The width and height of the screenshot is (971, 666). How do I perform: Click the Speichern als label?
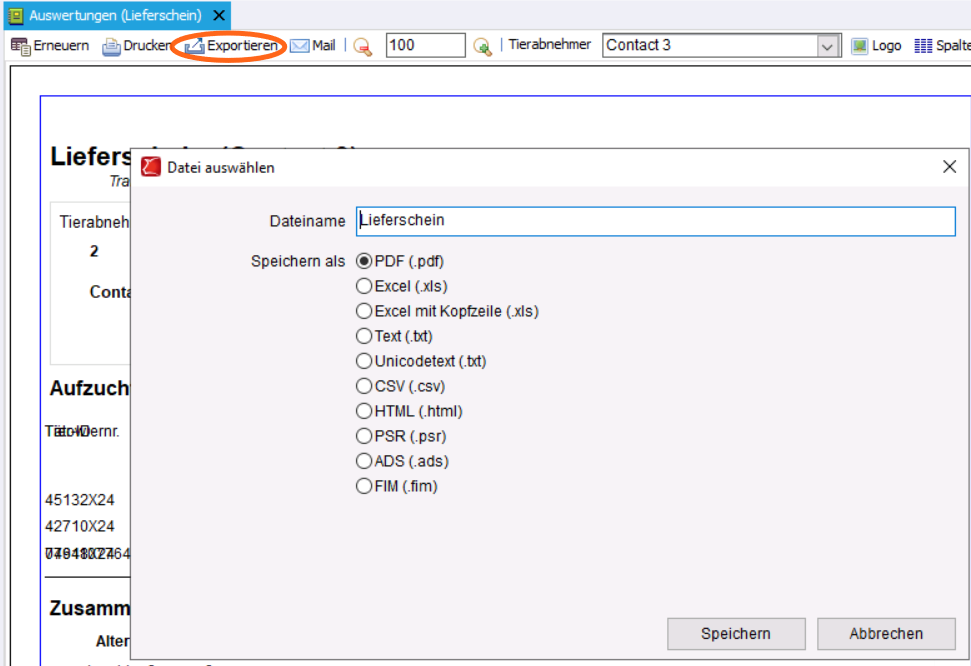click(298, 261)
